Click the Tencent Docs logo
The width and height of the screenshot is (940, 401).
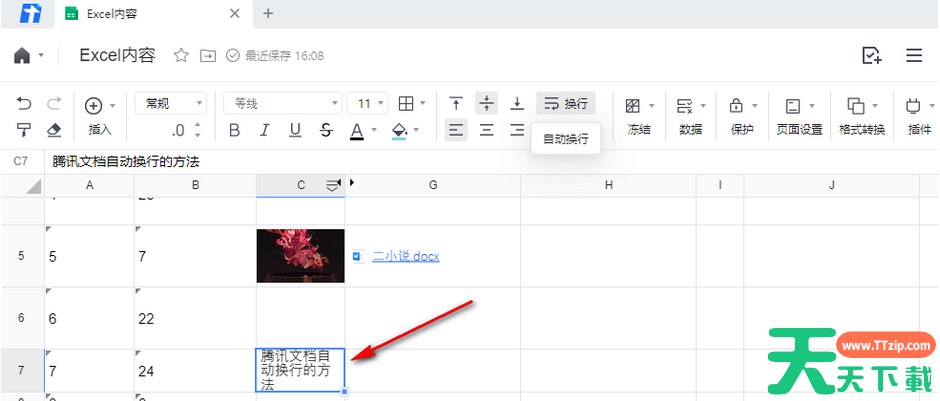coord(31,13)
